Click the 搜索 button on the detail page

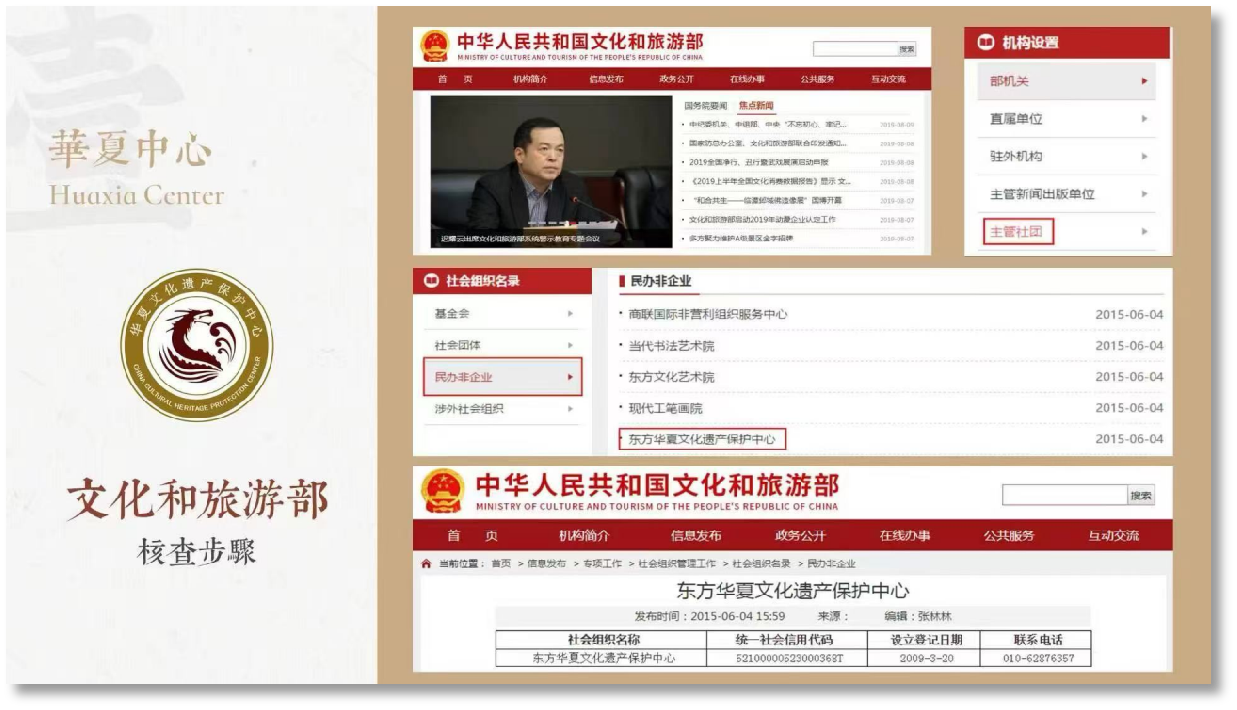click(1141, 495)
